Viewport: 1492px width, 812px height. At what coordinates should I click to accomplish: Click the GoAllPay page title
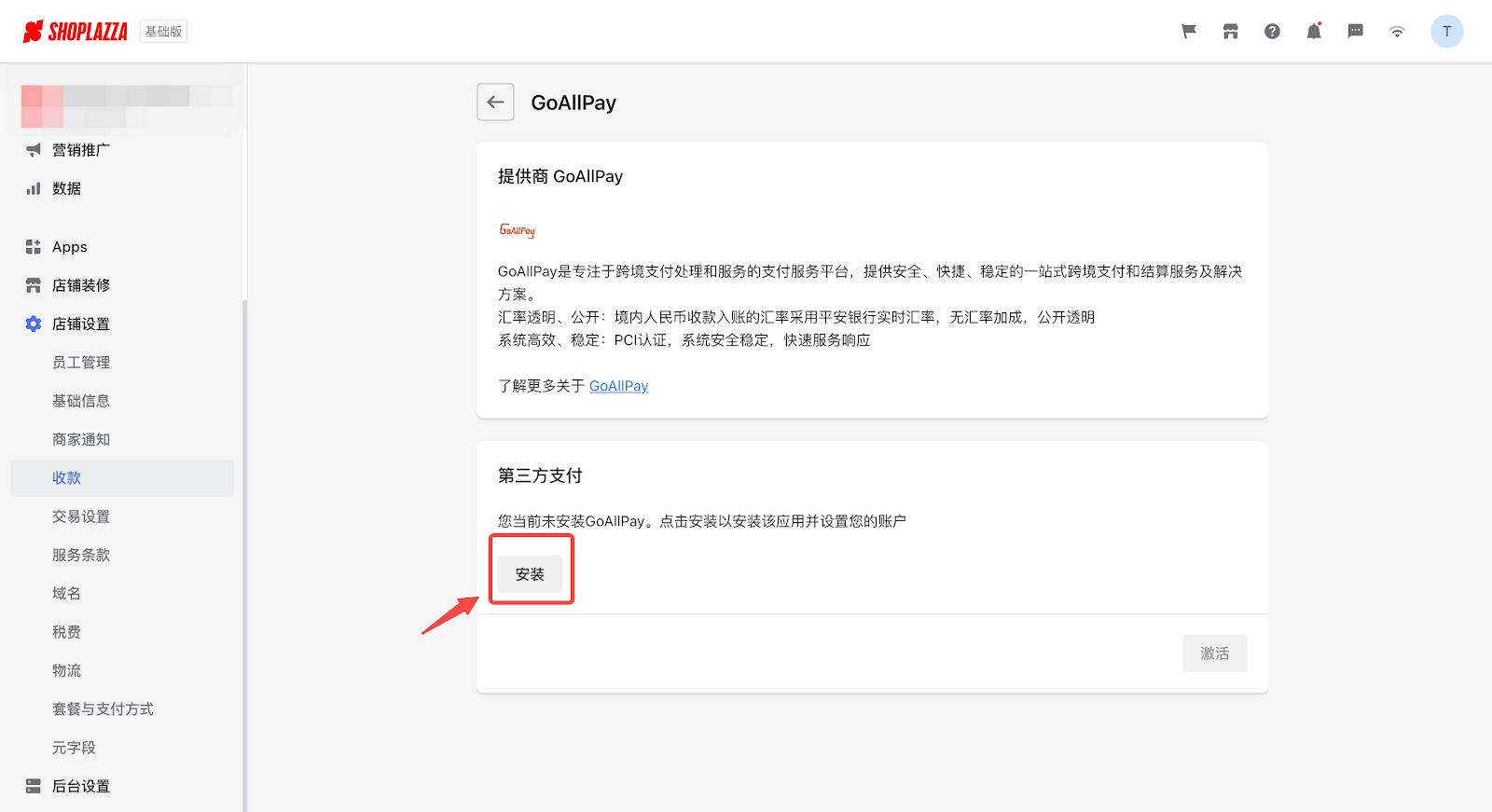click(x=573, y=103)
